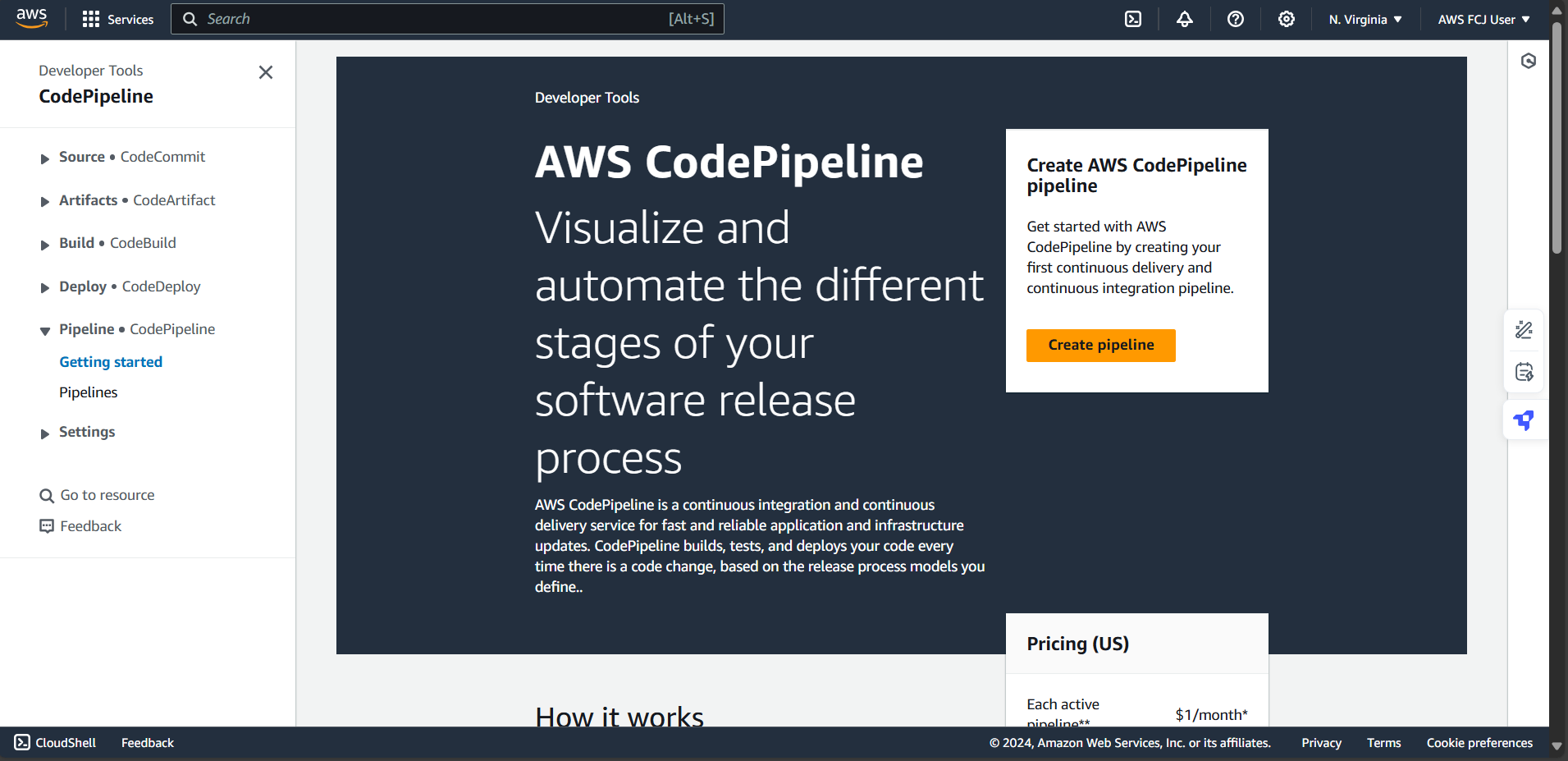Click the Go to resource link
Screen dimensions: 1568x761
[107, 495]
